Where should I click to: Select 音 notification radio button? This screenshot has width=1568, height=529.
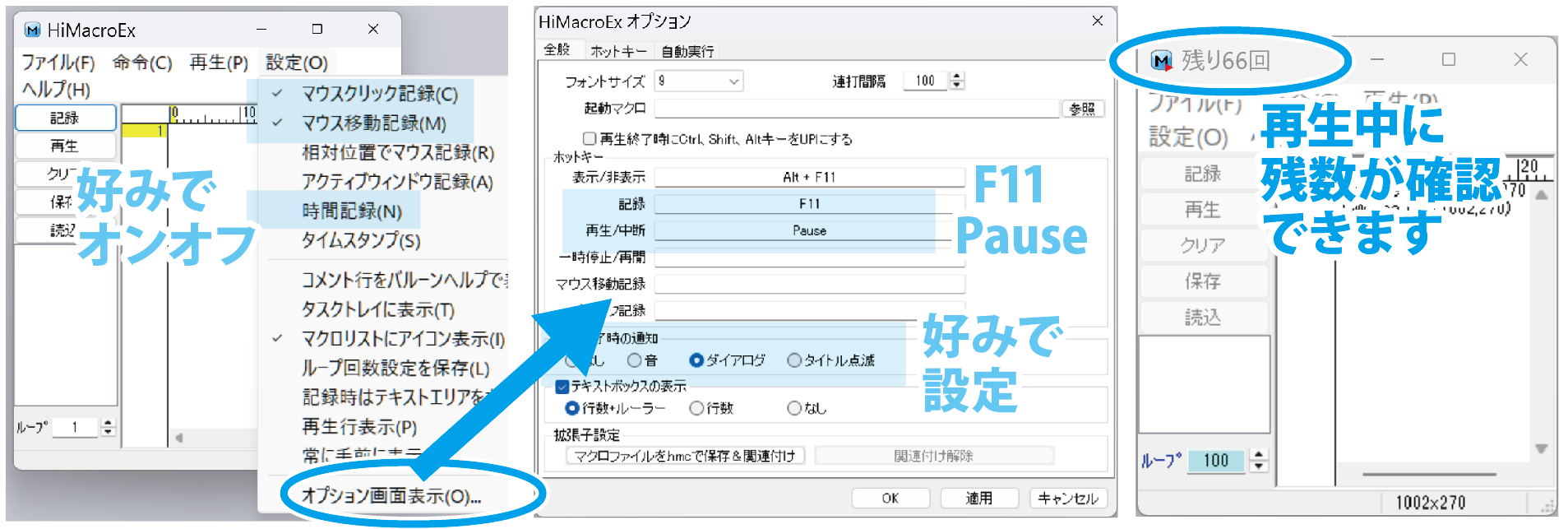click(x=634, y=360)
